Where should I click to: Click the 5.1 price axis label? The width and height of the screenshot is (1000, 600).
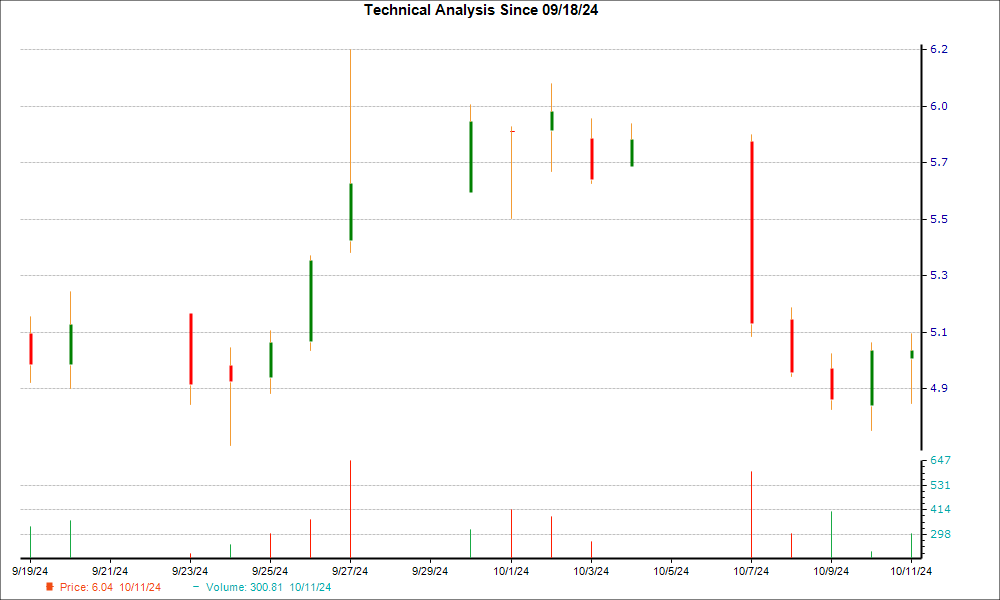[x=939, y=332]
